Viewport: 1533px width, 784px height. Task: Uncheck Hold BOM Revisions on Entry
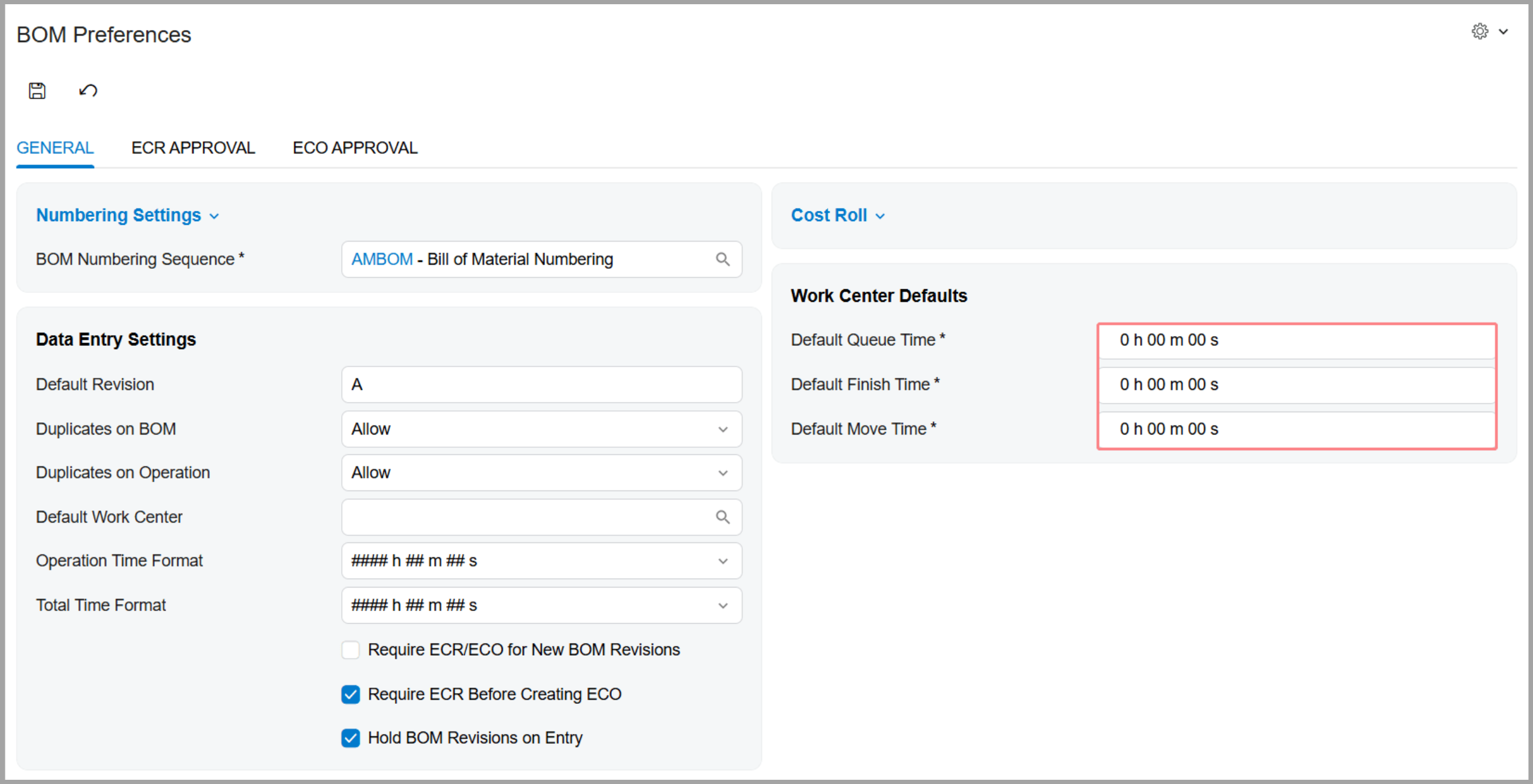coord(351,738)
